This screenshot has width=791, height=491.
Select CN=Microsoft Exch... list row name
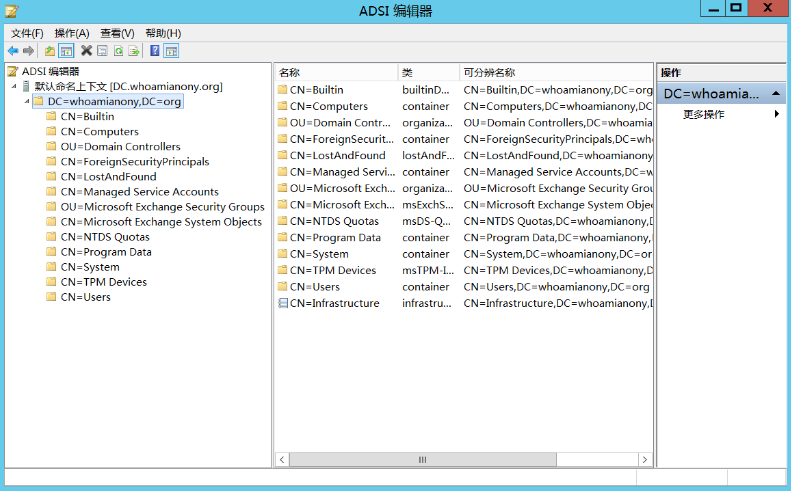coord(342,205)
